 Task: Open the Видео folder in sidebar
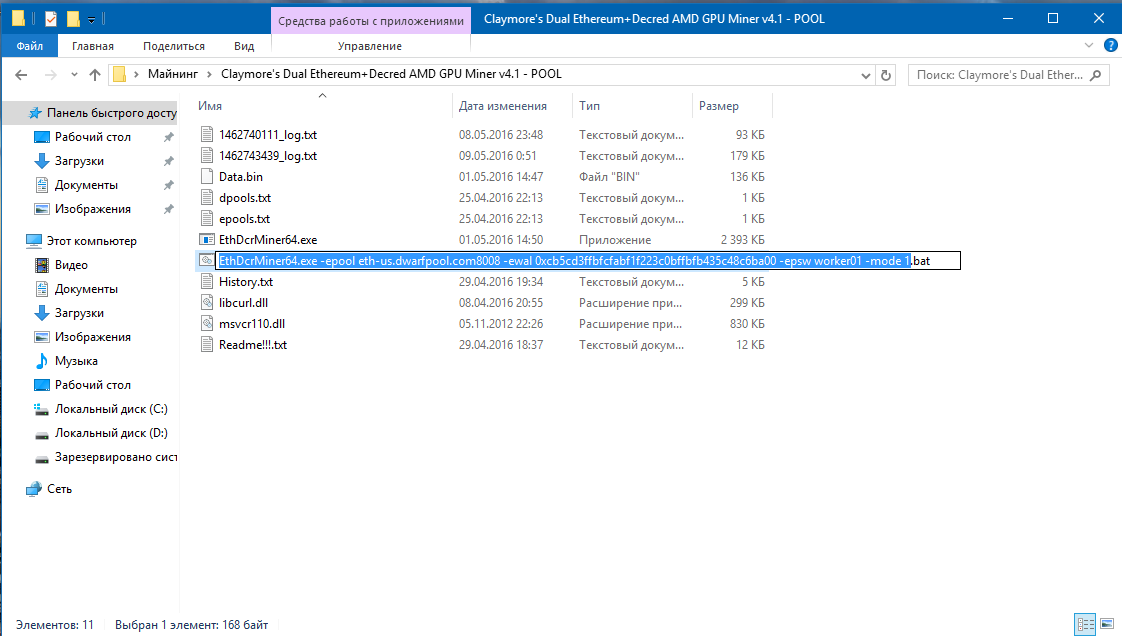point(71,265)
